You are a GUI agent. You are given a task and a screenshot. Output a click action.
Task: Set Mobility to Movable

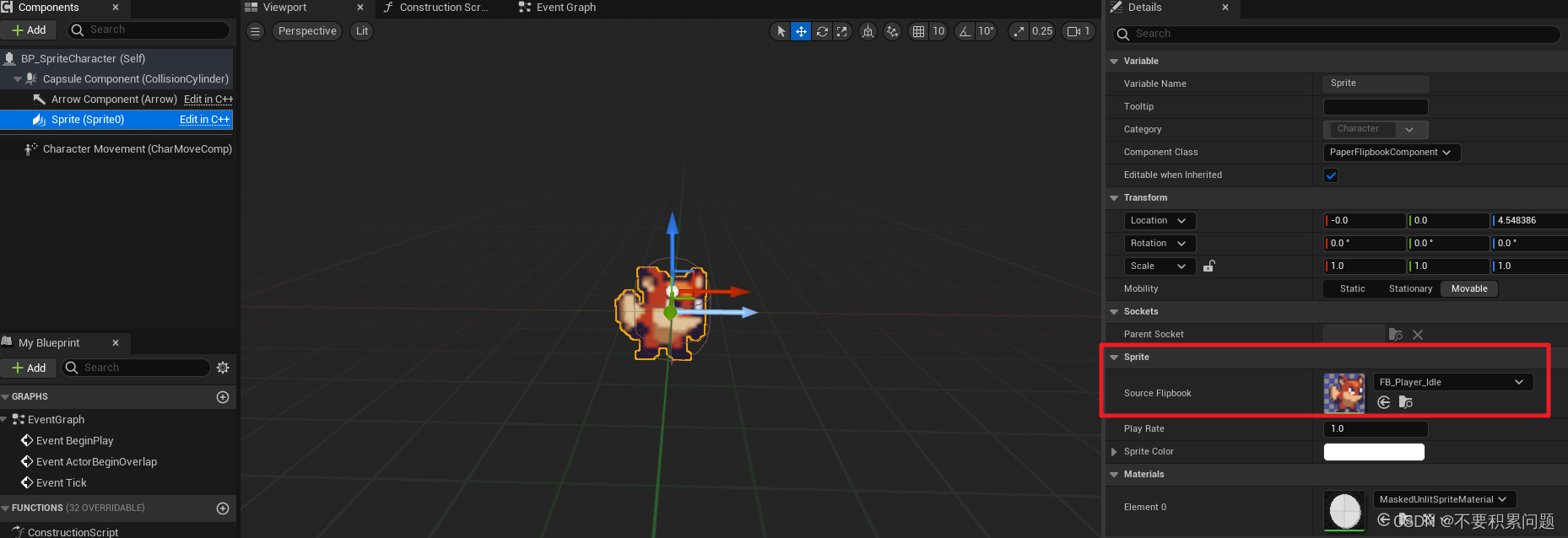tap(1469, 289)
